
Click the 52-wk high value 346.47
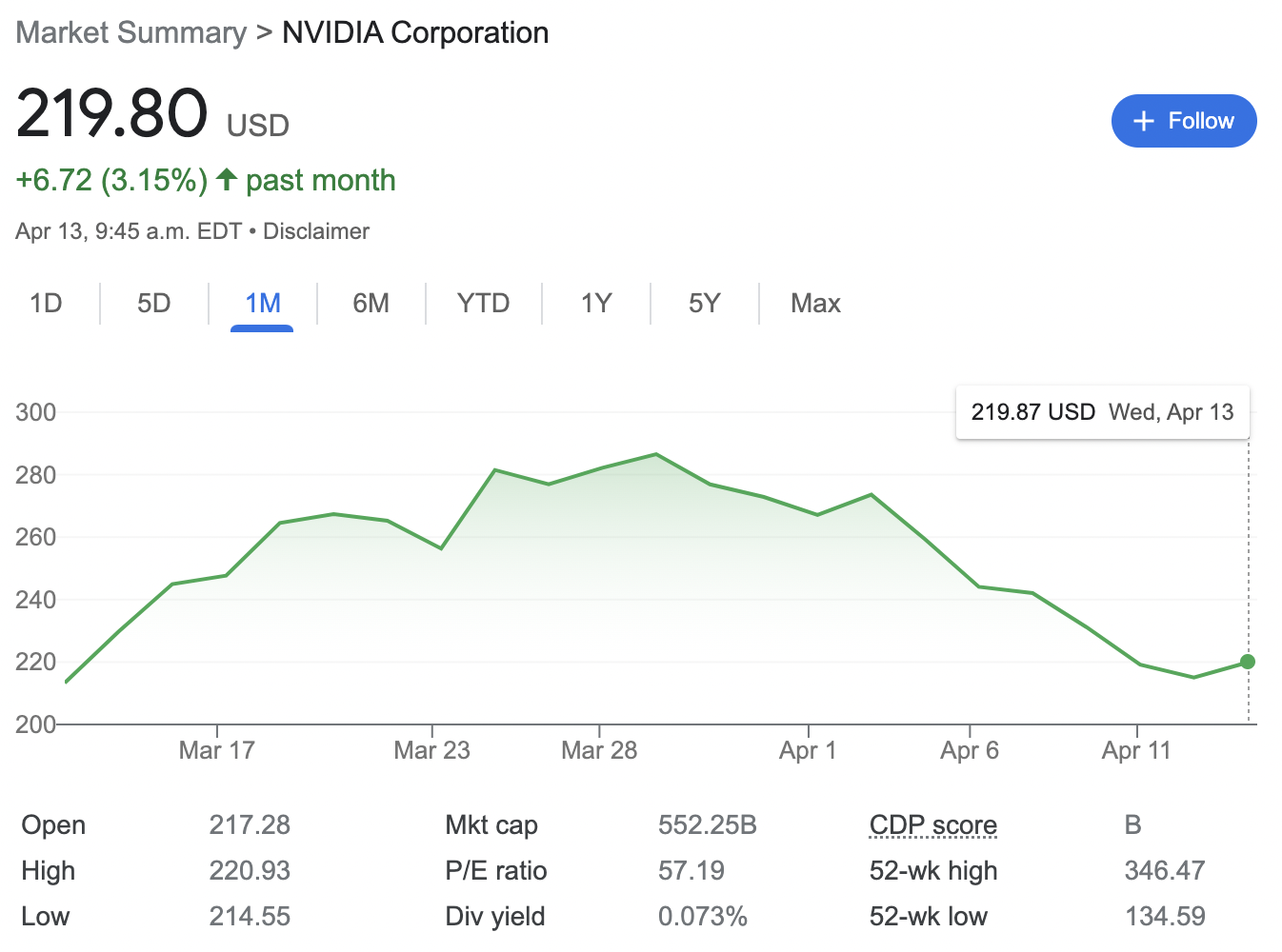1166,870
